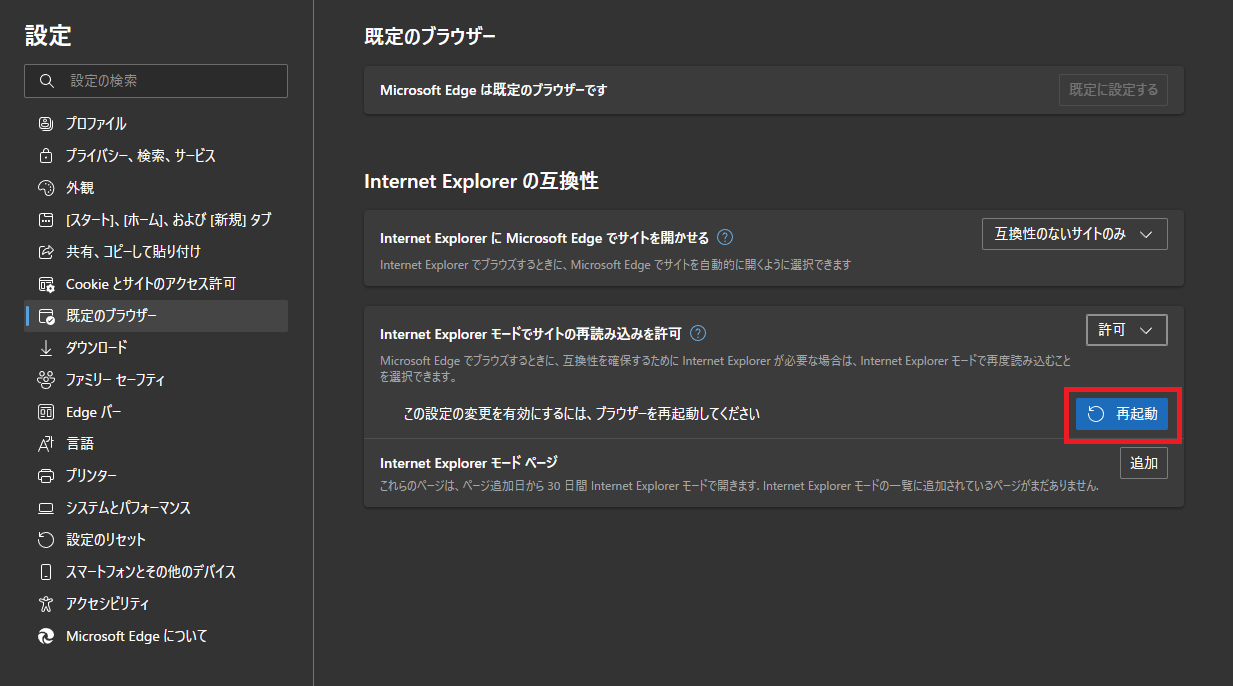Click the description starting これらのページは、ページ追加日から 30 日間
The image size is (1233, 686).
pos(740,487)
